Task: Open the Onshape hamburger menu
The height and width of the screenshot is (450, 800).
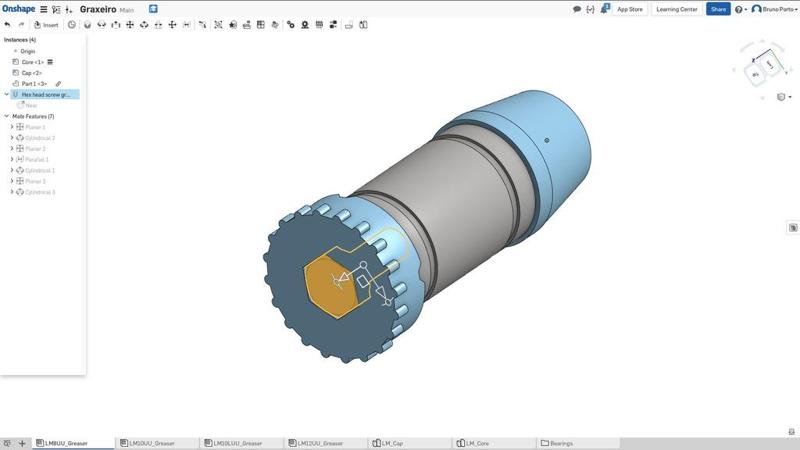Action: pyautogui.click(x=44, y=9)
